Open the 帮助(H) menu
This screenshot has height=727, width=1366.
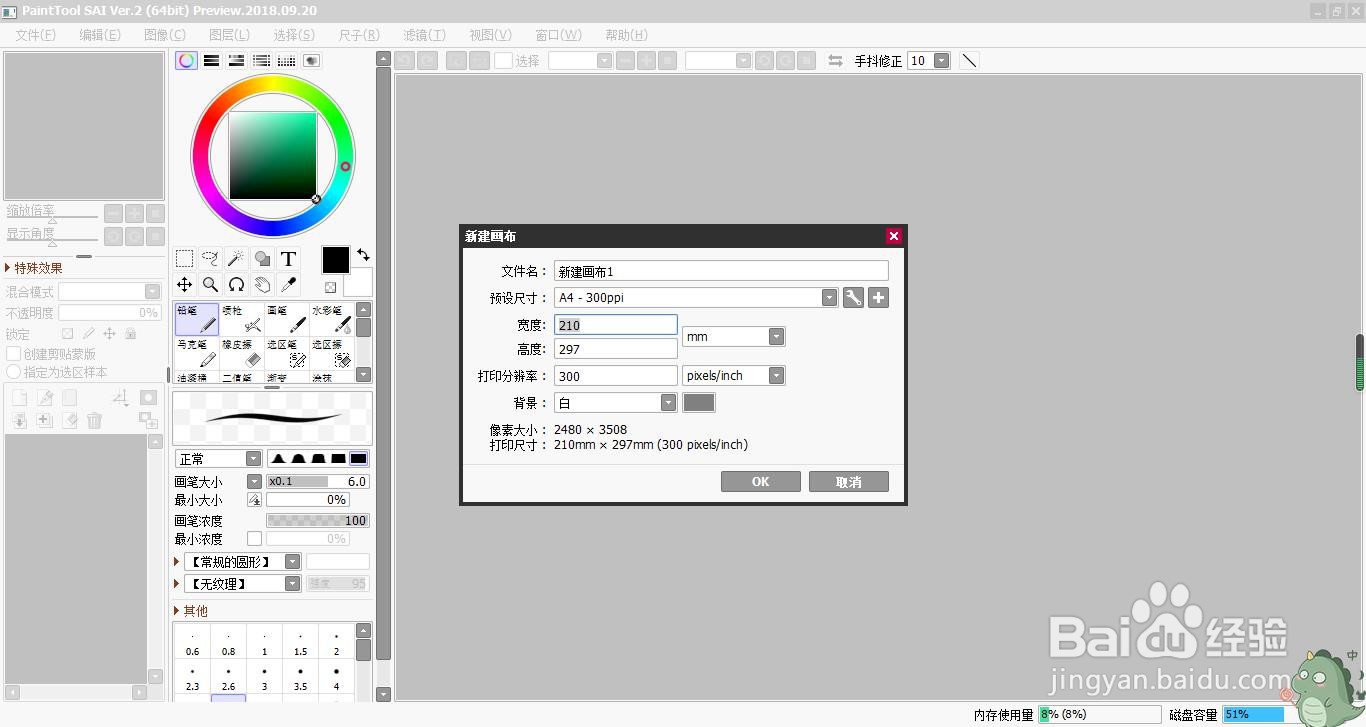click(x=626, y=35)
